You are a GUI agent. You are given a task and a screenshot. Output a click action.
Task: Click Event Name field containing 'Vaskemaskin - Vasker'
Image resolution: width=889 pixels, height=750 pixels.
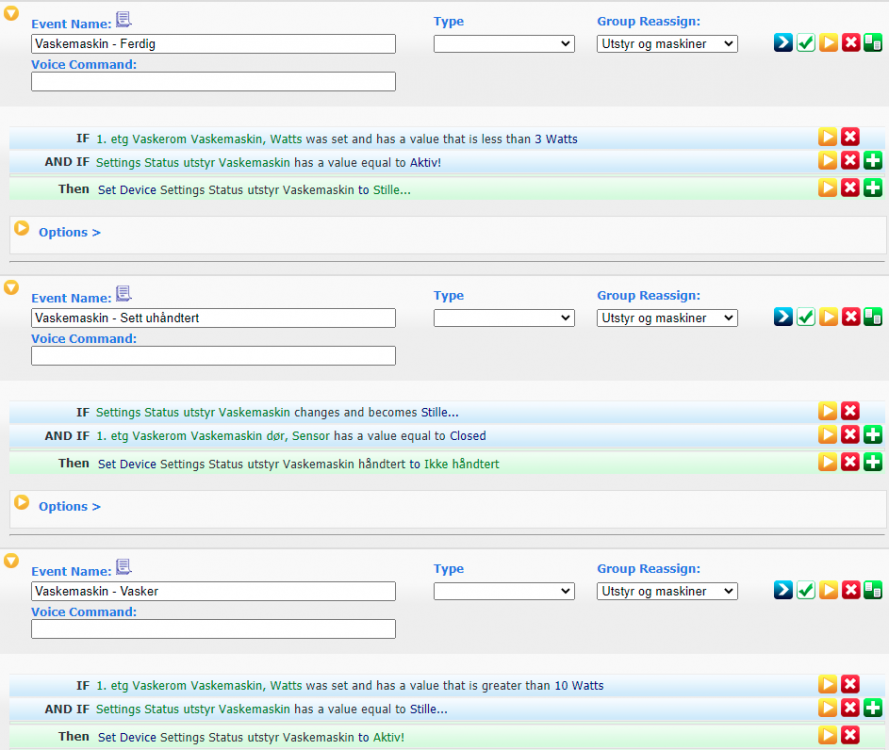pyautogui.click(x=213, y=591)
